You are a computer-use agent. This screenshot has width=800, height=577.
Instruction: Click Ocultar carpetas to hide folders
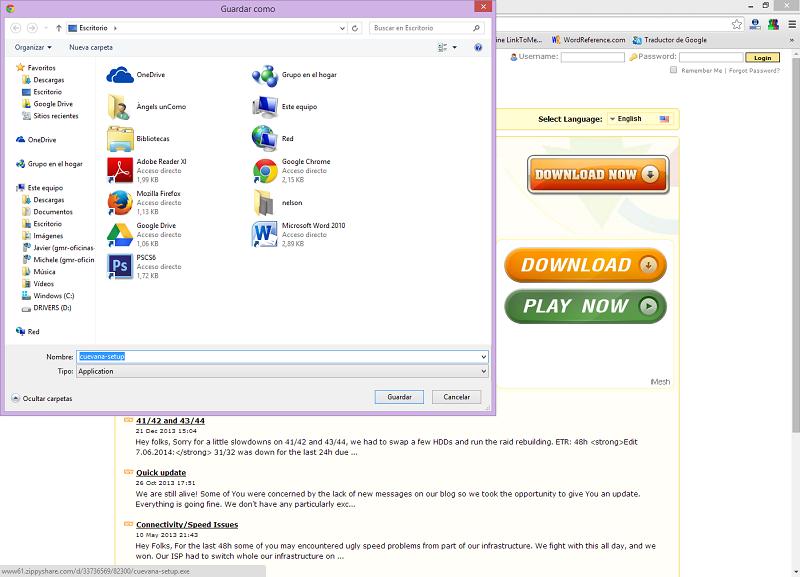[x=42, y=398]
